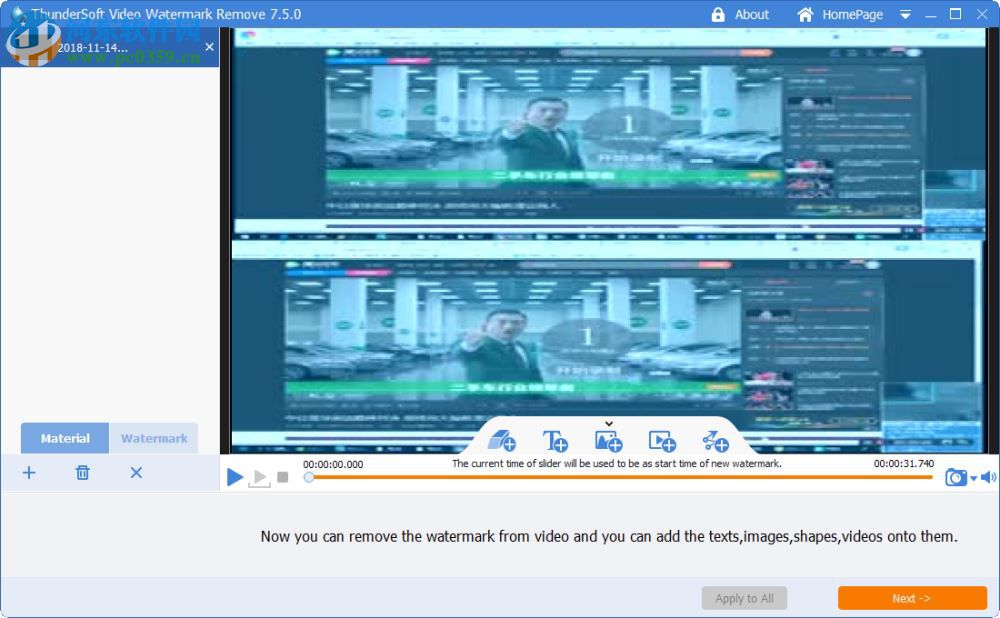Open the HomePage from the title bar
This screenshot has height=618, width=1000.
pyautogui.click(x=853, y=14)
